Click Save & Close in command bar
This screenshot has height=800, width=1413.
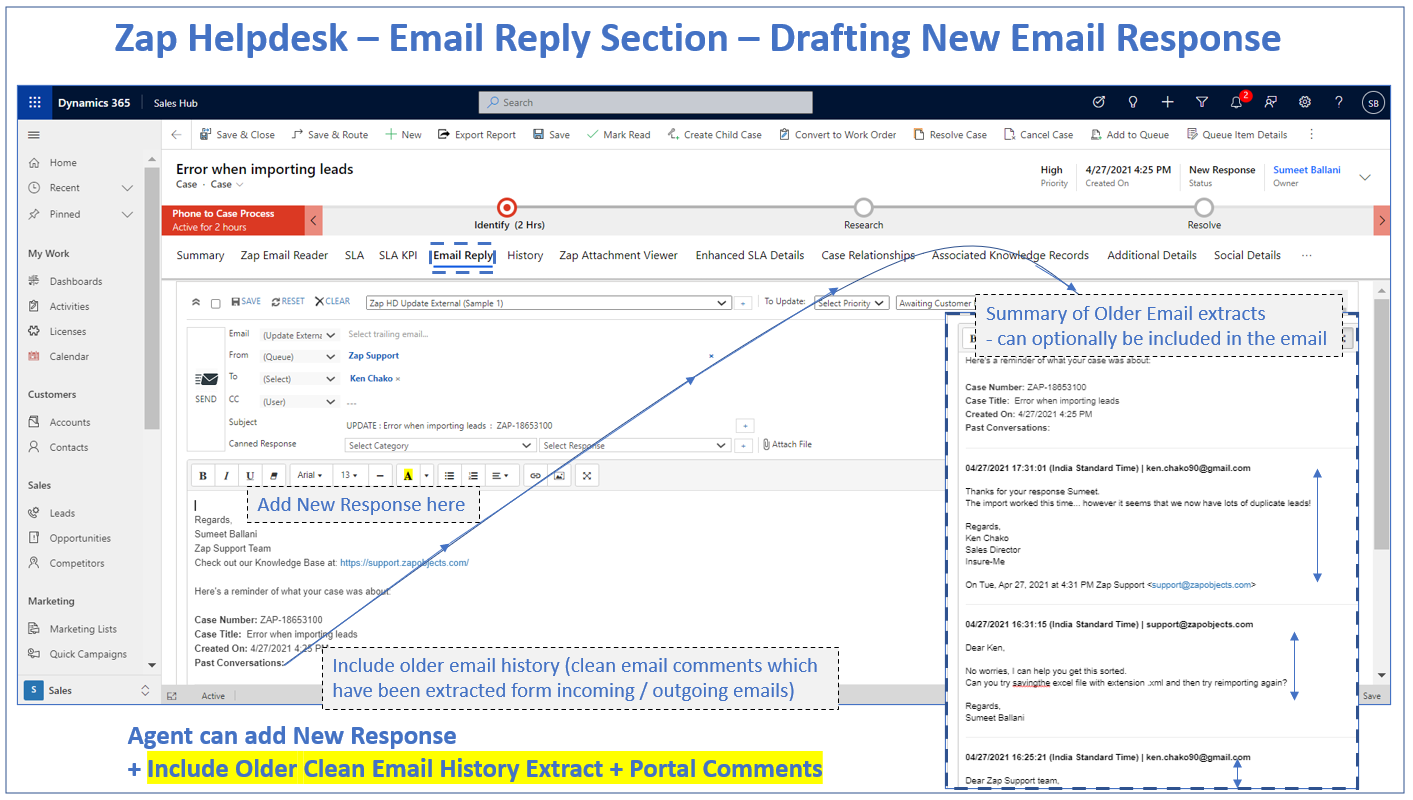click(x=237, y=134)
